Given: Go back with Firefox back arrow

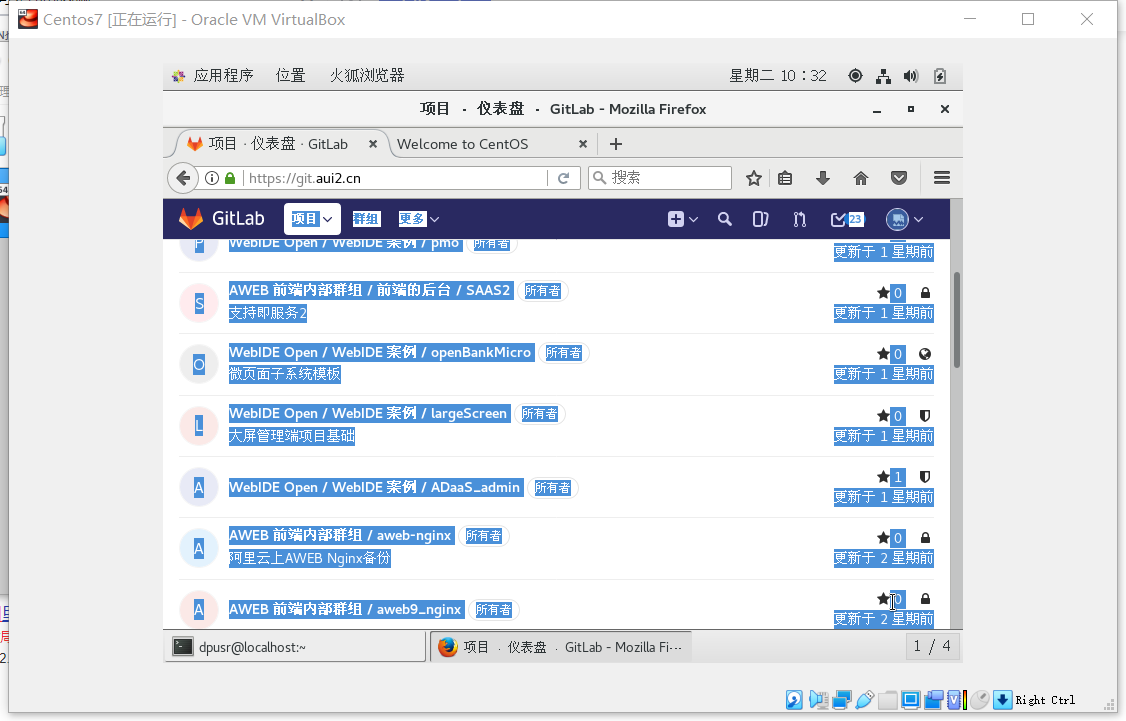Looking at the screenshot, I should [x=183, y=177].
